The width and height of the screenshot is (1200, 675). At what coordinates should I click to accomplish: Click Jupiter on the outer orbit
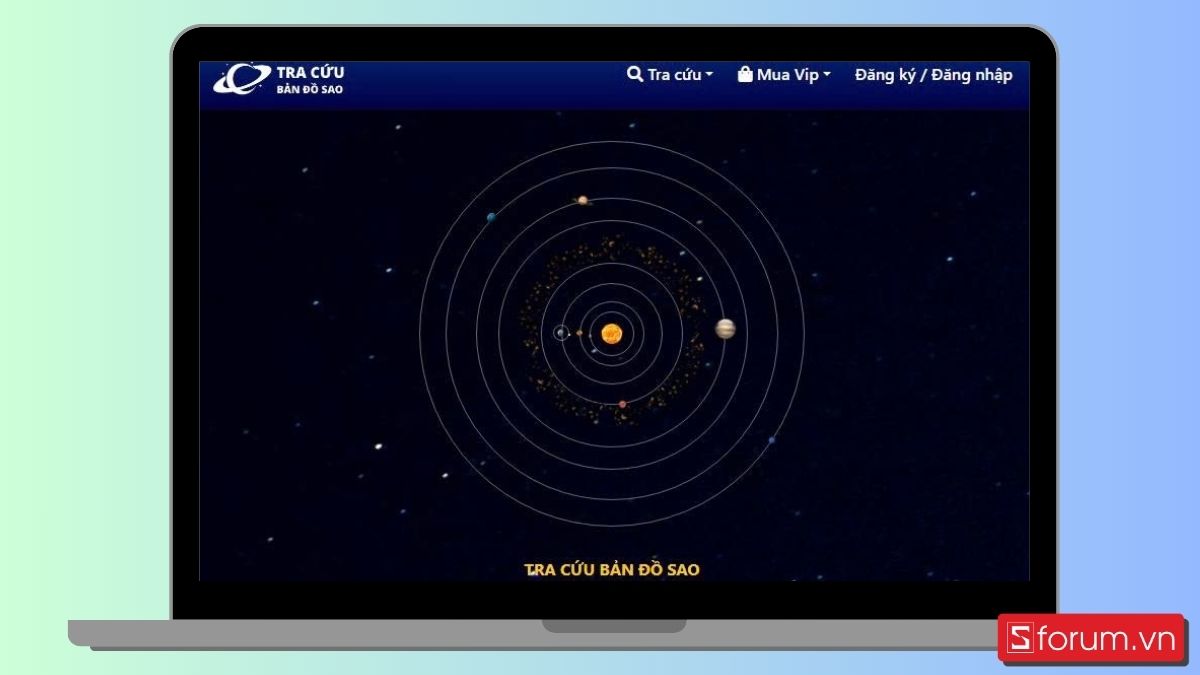coord(724,330)
